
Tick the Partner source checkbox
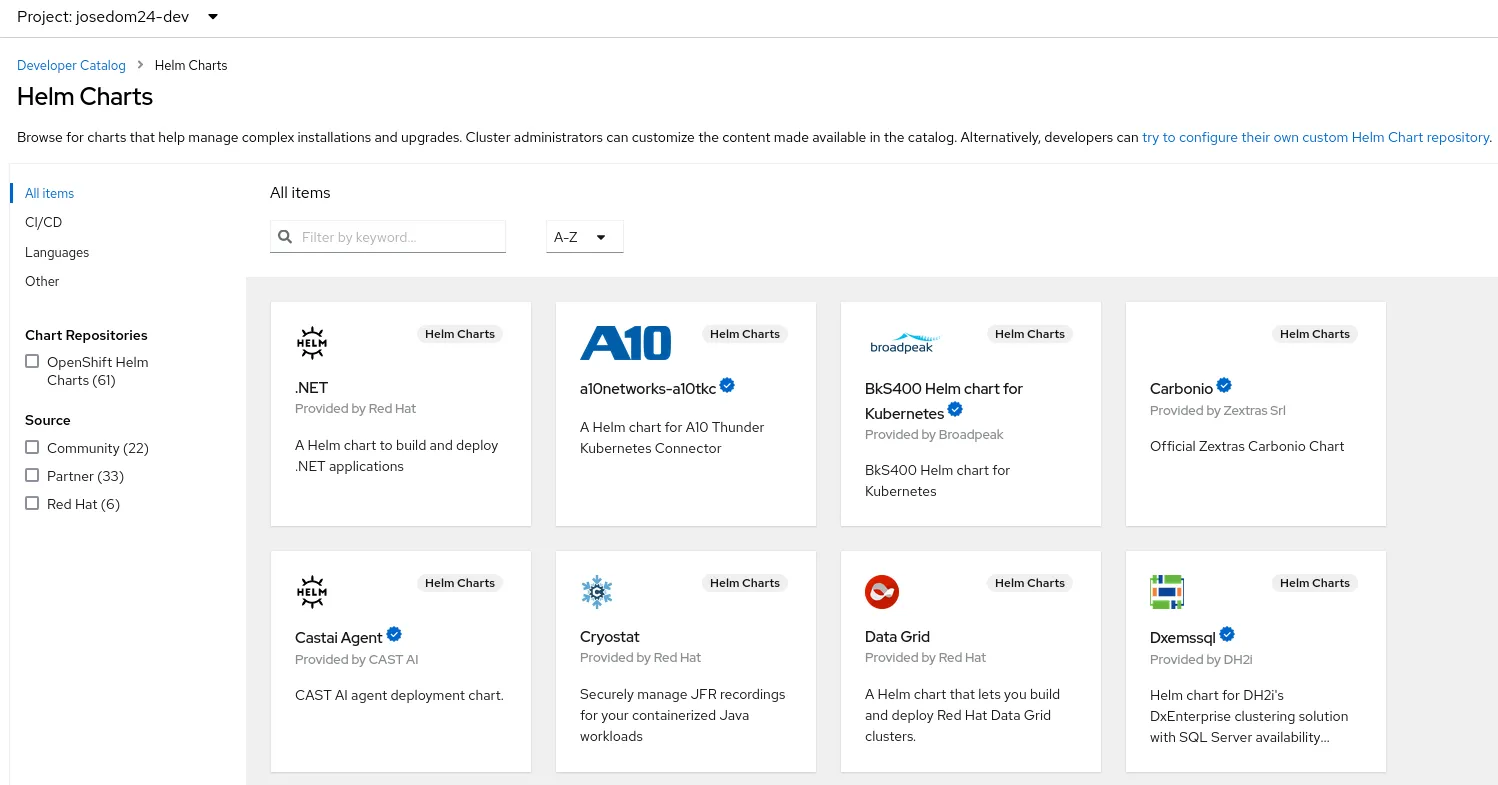(x=33, y=476)
